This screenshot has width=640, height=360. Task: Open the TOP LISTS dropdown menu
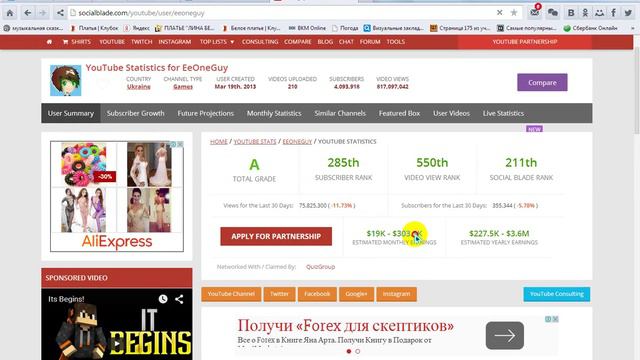click(x=217, y=42)
